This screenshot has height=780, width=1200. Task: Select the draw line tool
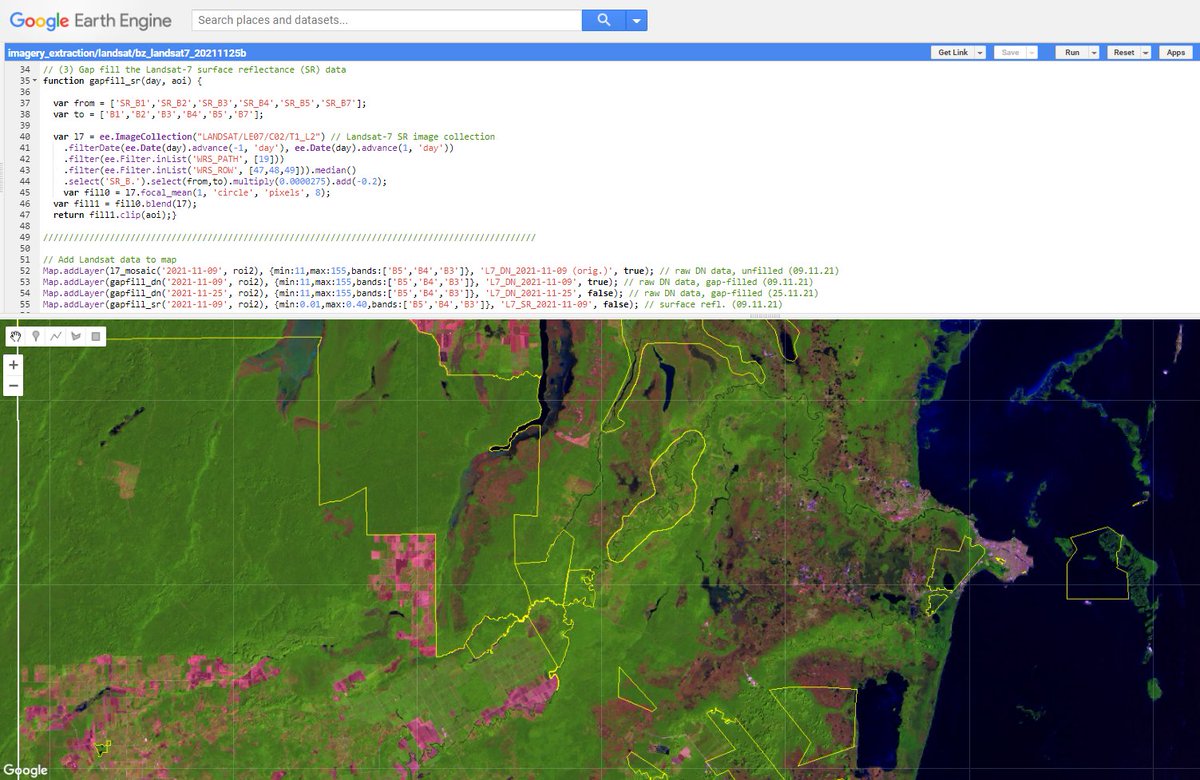pyautogui.click(x=56, y=336)
